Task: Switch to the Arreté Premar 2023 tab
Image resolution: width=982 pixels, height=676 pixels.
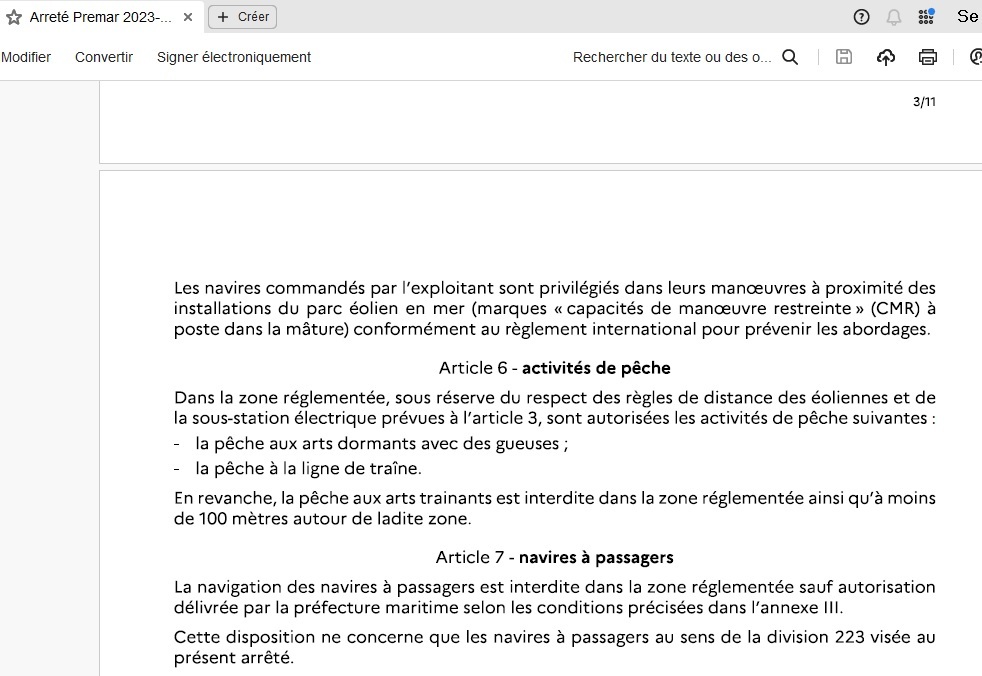Action: tap(100, 18)
